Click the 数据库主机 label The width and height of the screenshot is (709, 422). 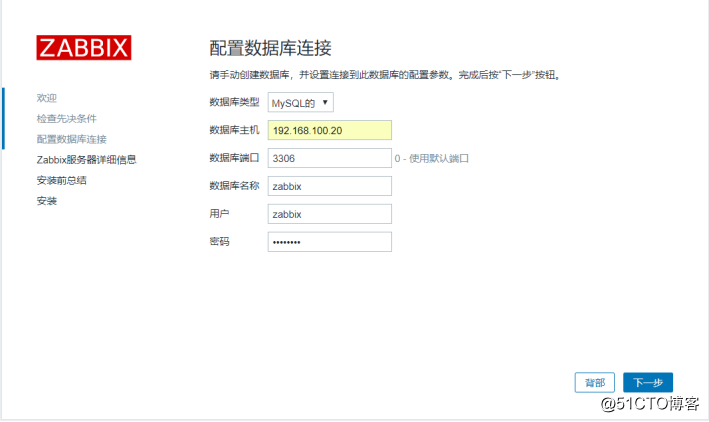pos(234,130)
